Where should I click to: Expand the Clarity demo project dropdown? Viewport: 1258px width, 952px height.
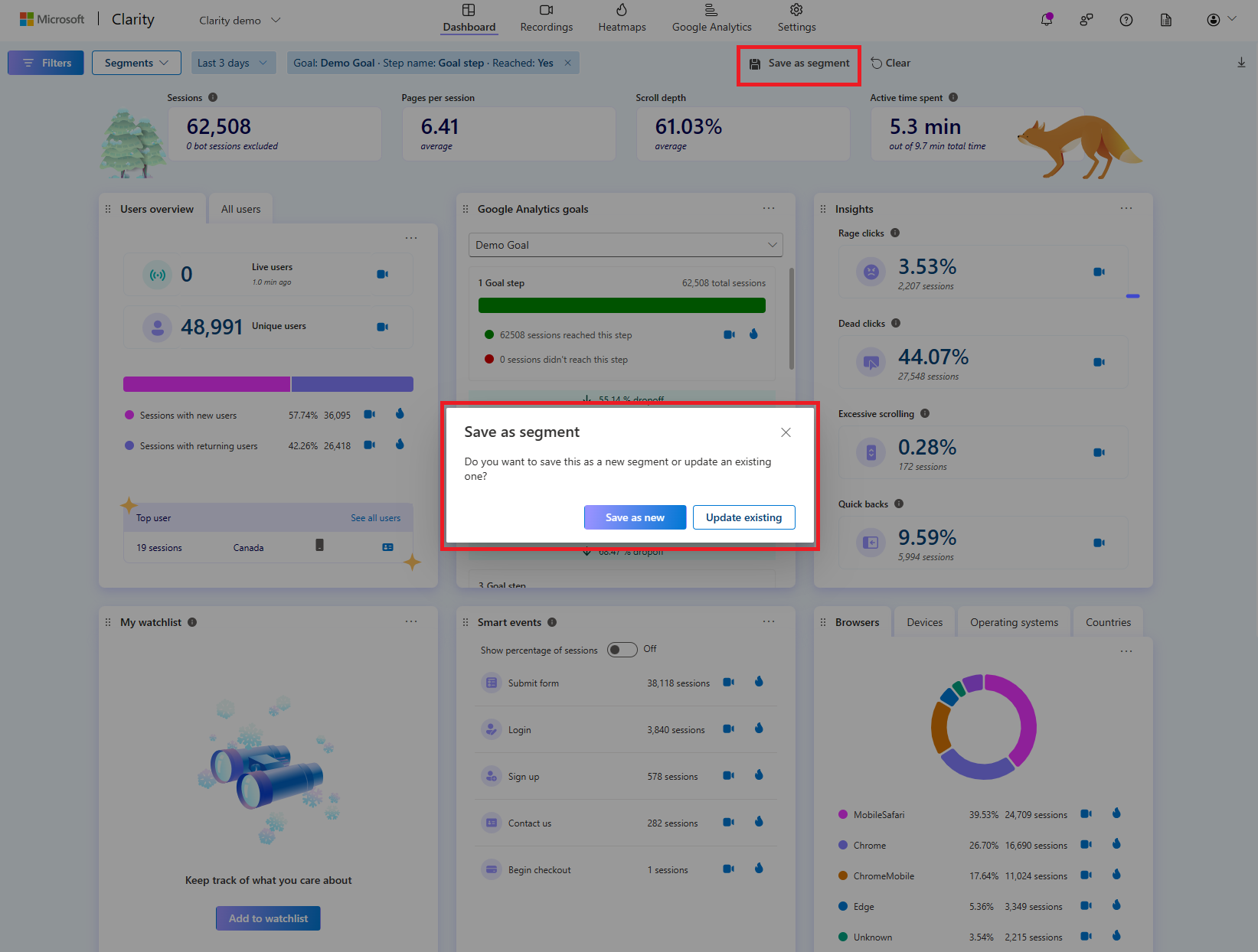pos(240,20)
